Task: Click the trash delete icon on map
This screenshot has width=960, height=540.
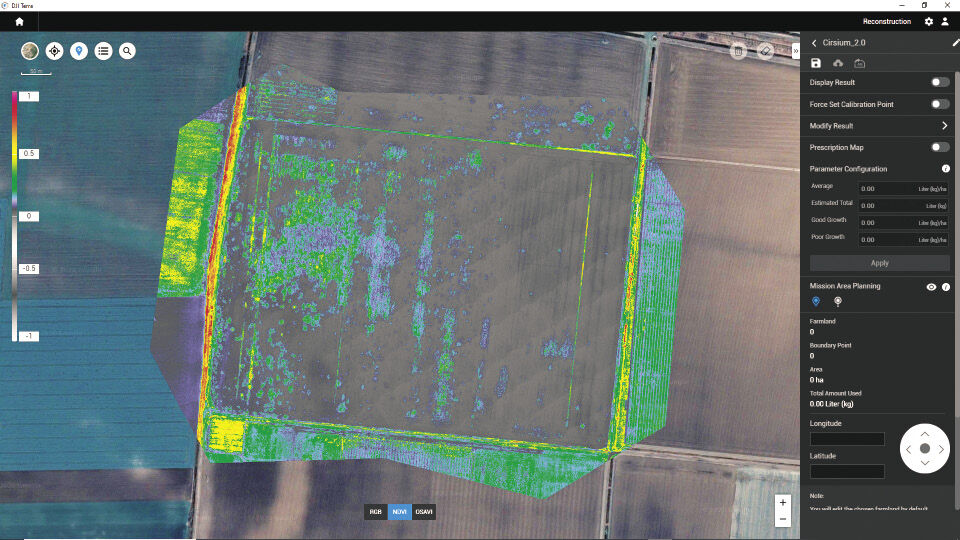Action: click(x=738, y=51)
